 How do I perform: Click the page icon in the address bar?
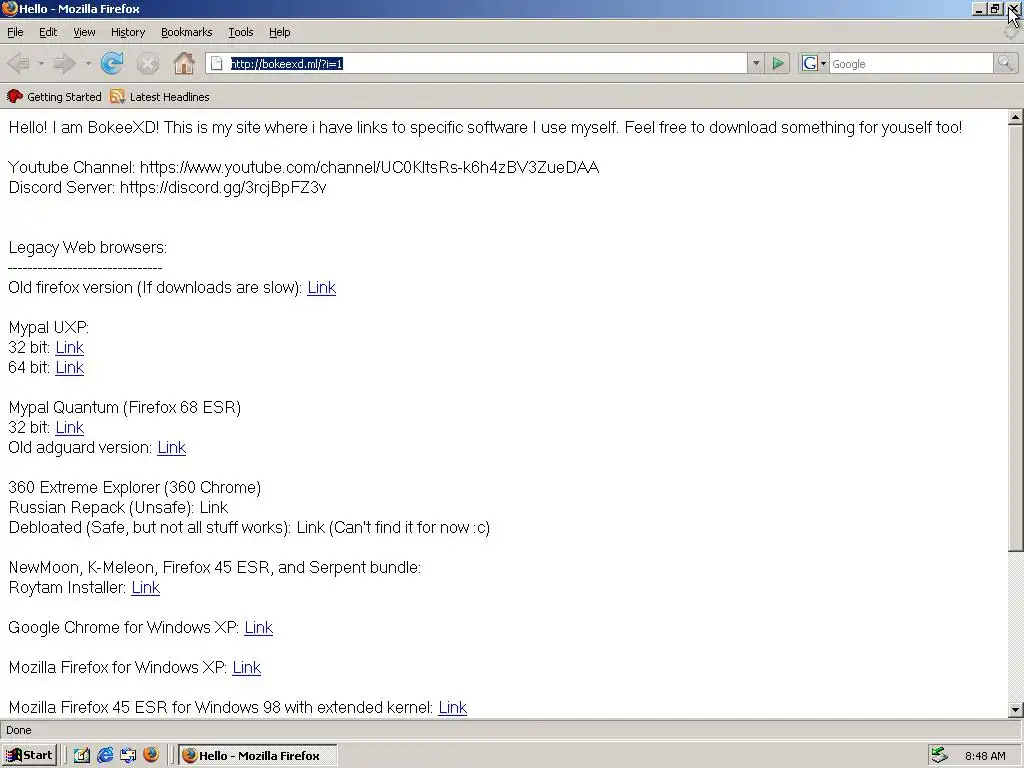pos(217,63)
